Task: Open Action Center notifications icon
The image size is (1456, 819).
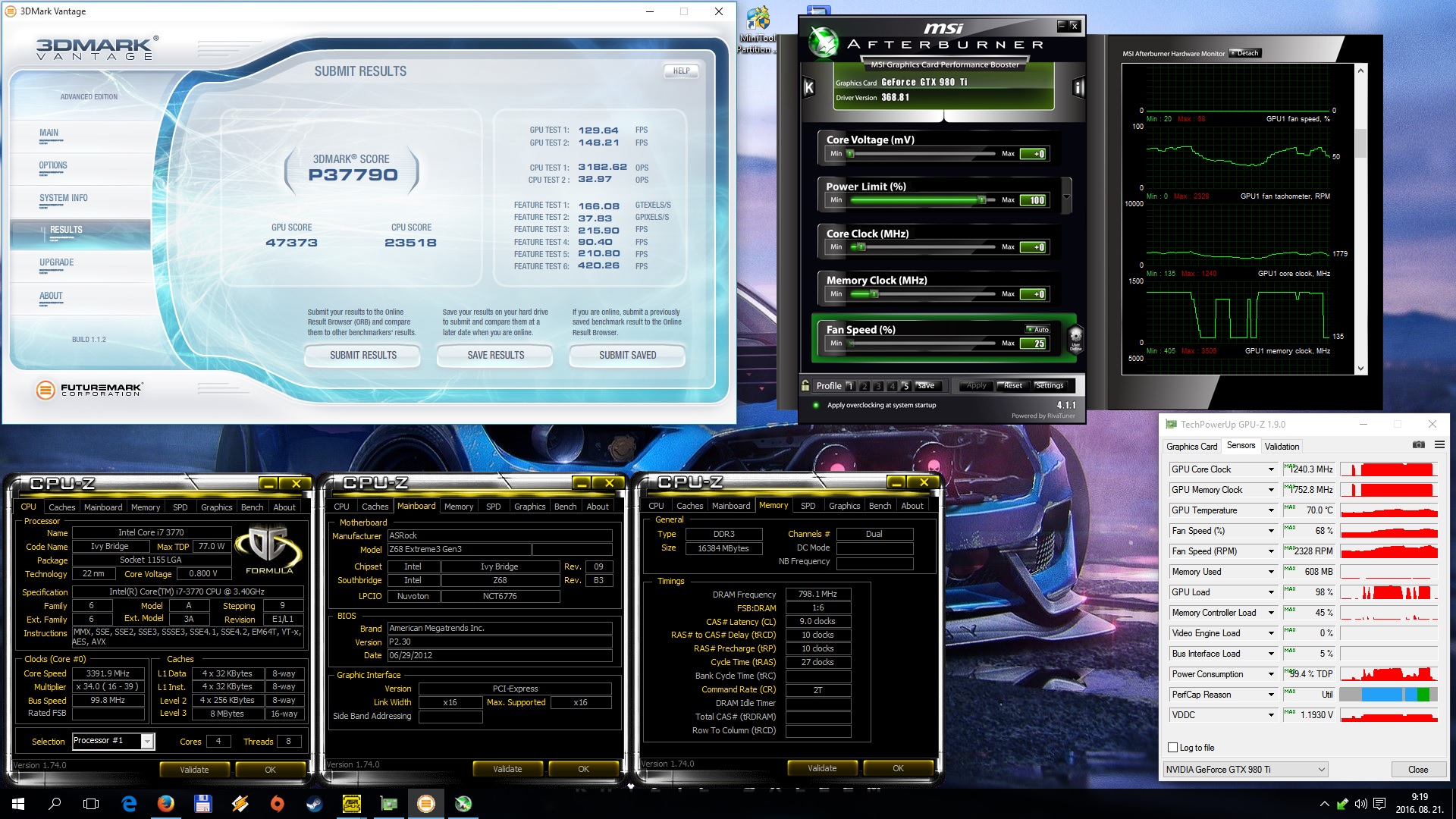Action: click(x=1379, y=804)
